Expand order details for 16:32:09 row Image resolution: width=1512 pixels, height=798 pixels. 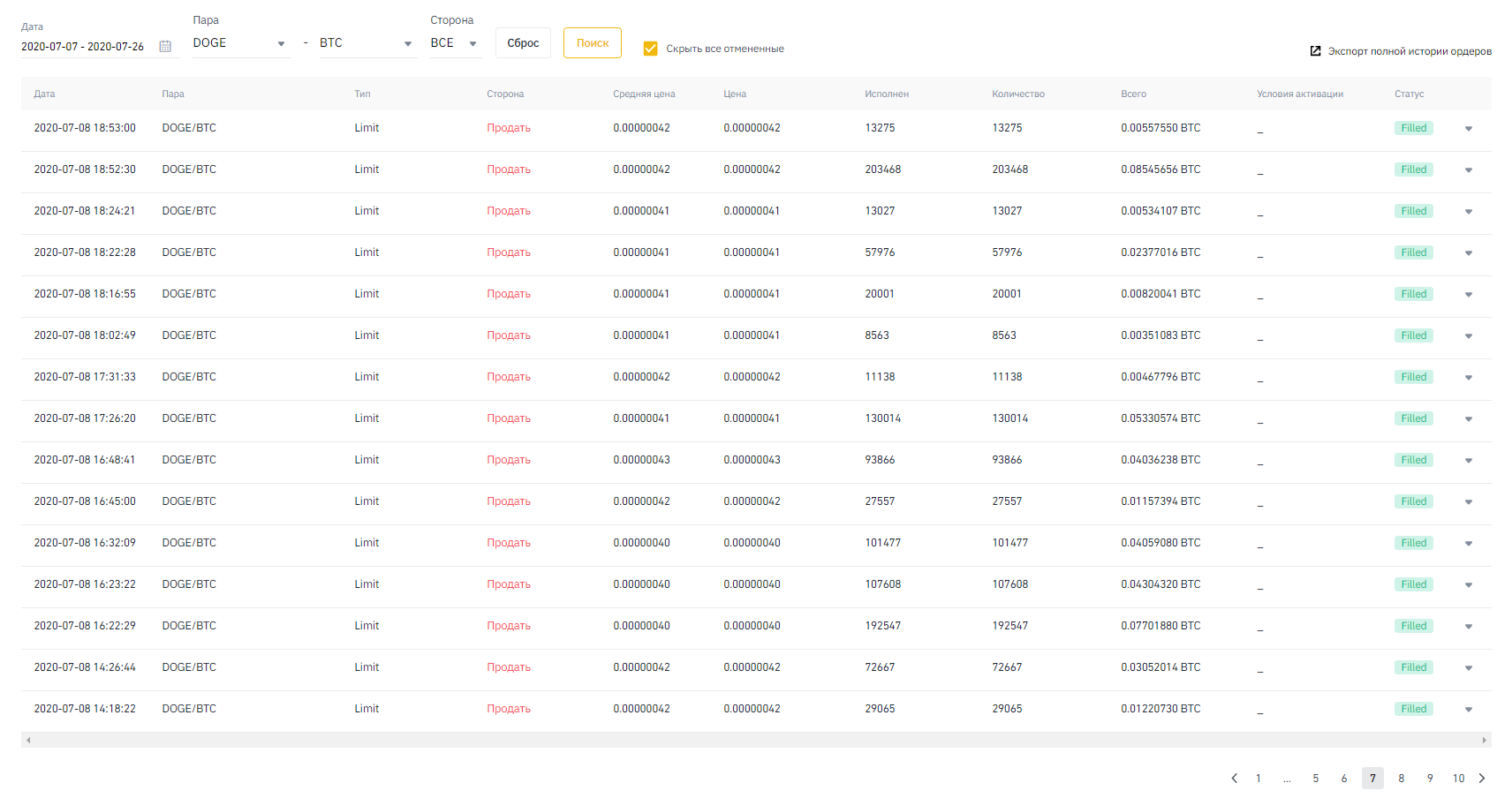click(1469, 544)
